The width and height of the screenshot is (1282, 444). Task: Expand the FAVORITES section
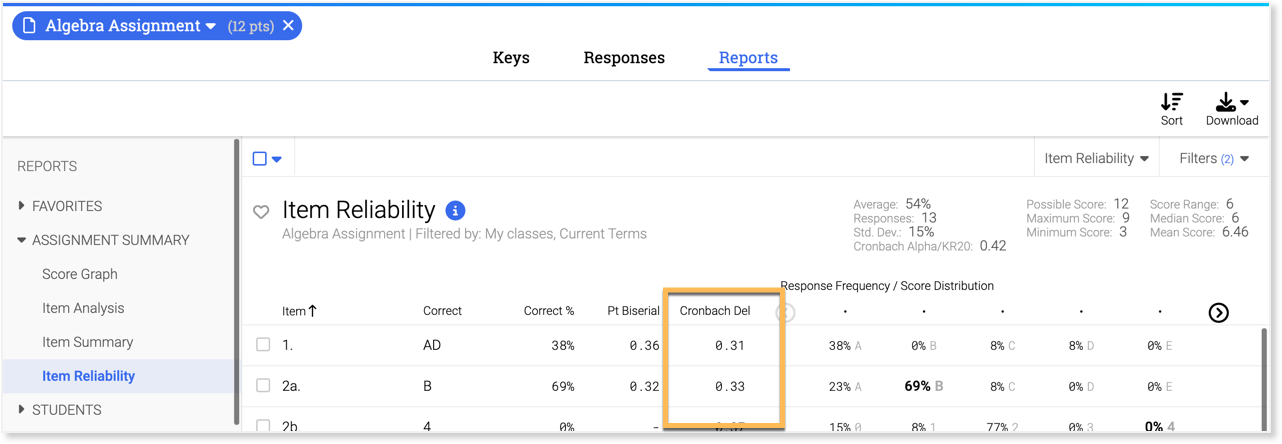23,206
